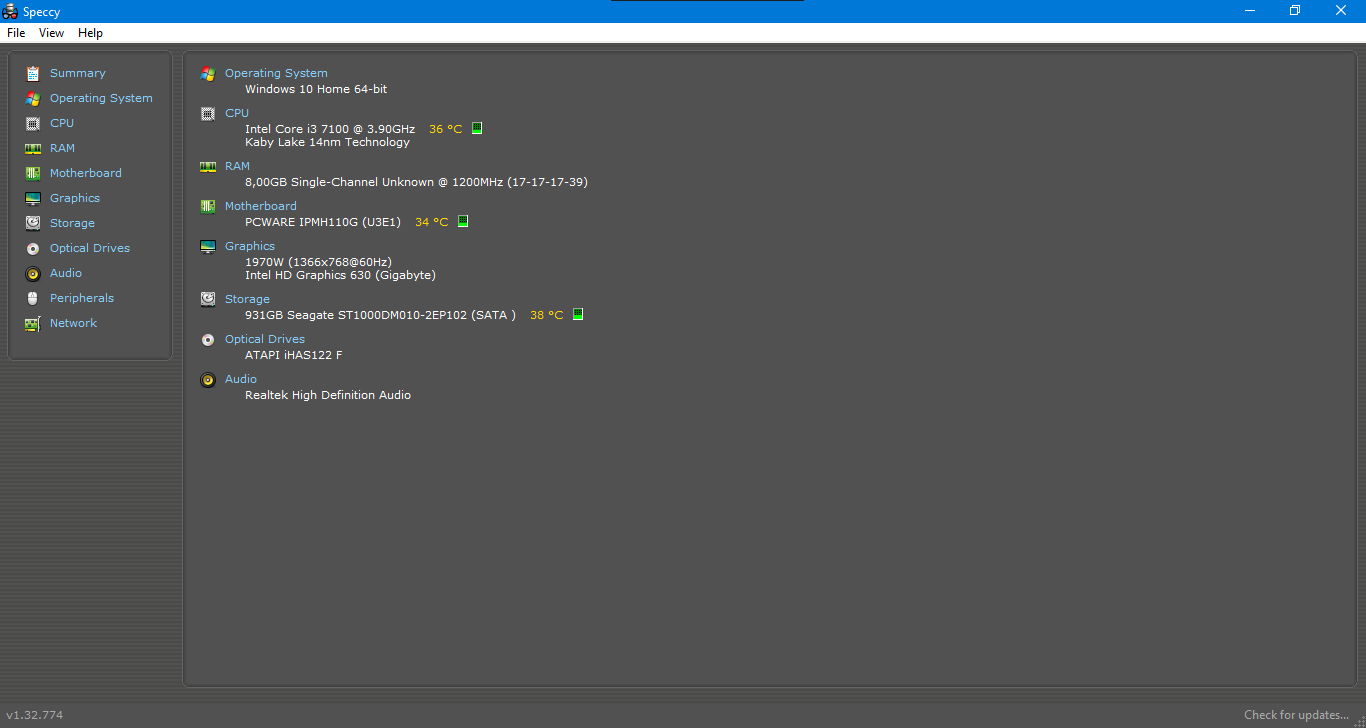Click the version number v1.32.774
Screen dimensions: 1366x728
pyautogui.click(x=34, y=715)
